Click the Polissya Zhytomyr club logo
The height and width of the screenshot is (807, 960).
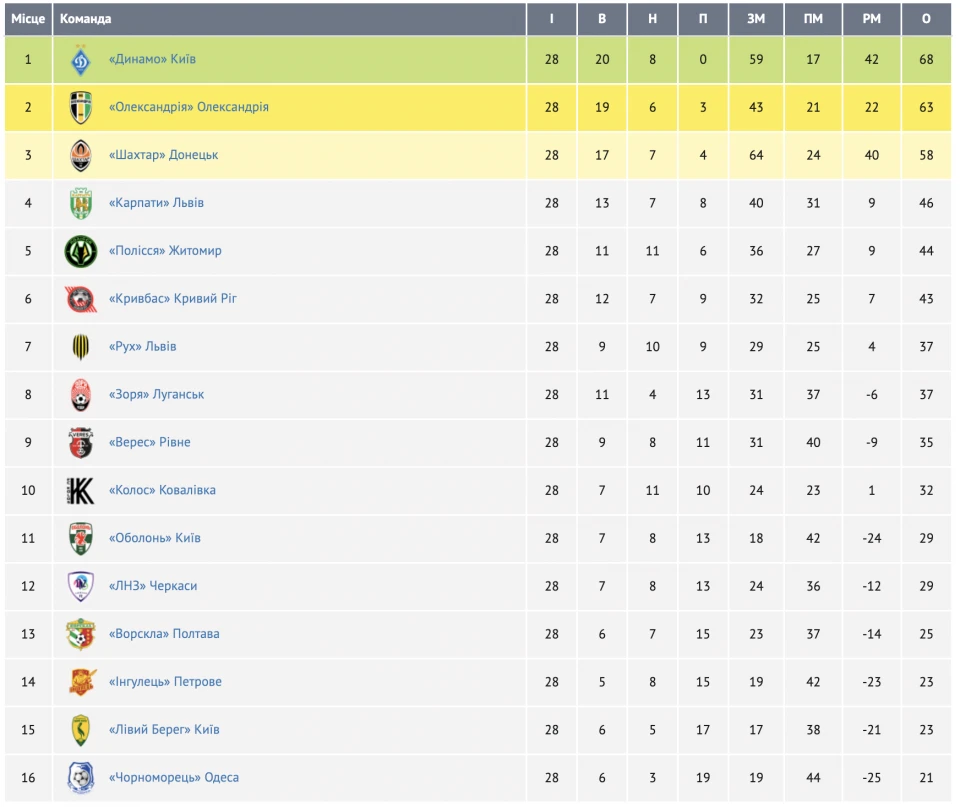click(x=81, y=251)
